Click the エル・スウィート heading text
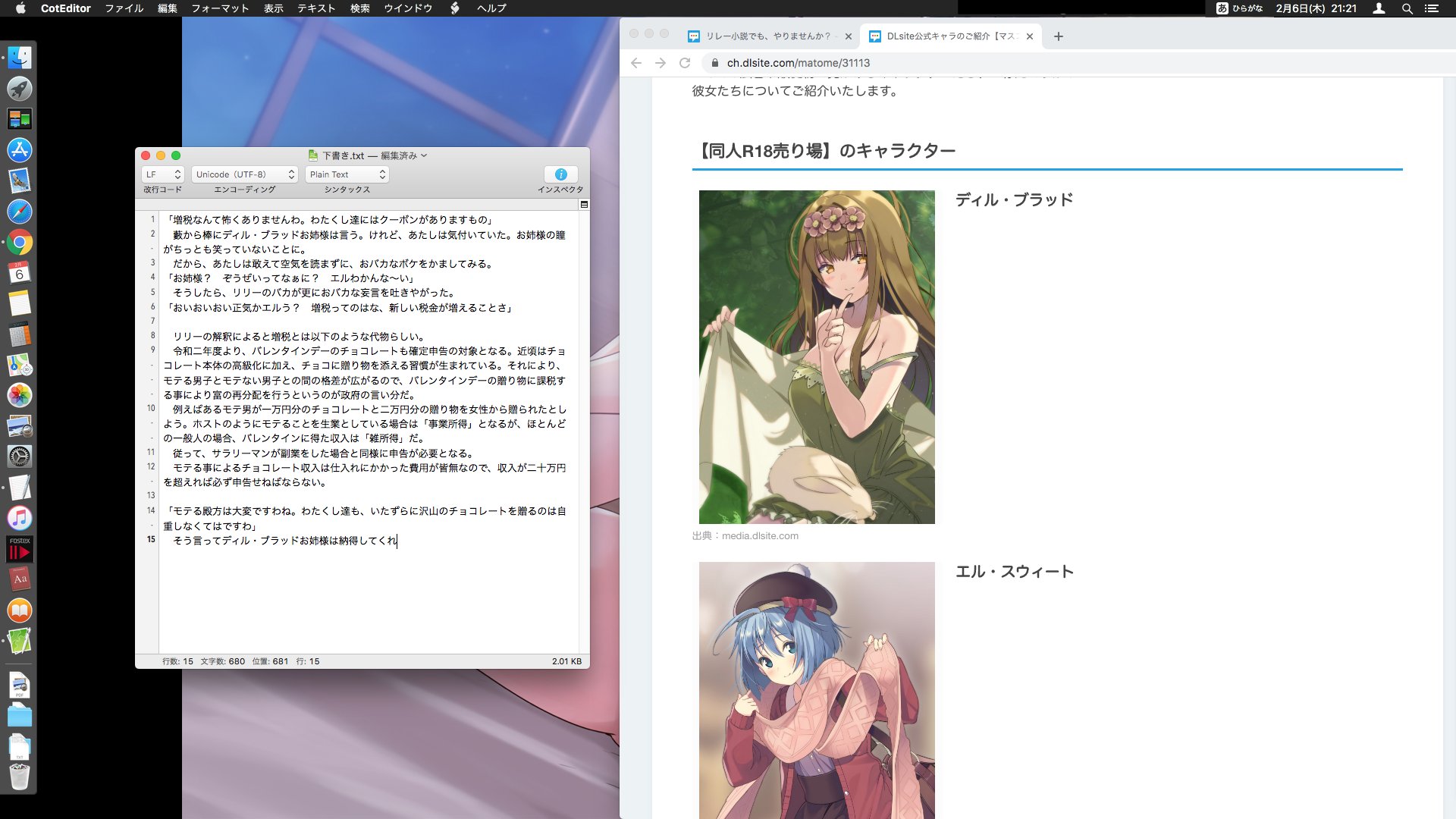Image resolution: width=1456 pixels, height=819 pixels. point(1014,572)
